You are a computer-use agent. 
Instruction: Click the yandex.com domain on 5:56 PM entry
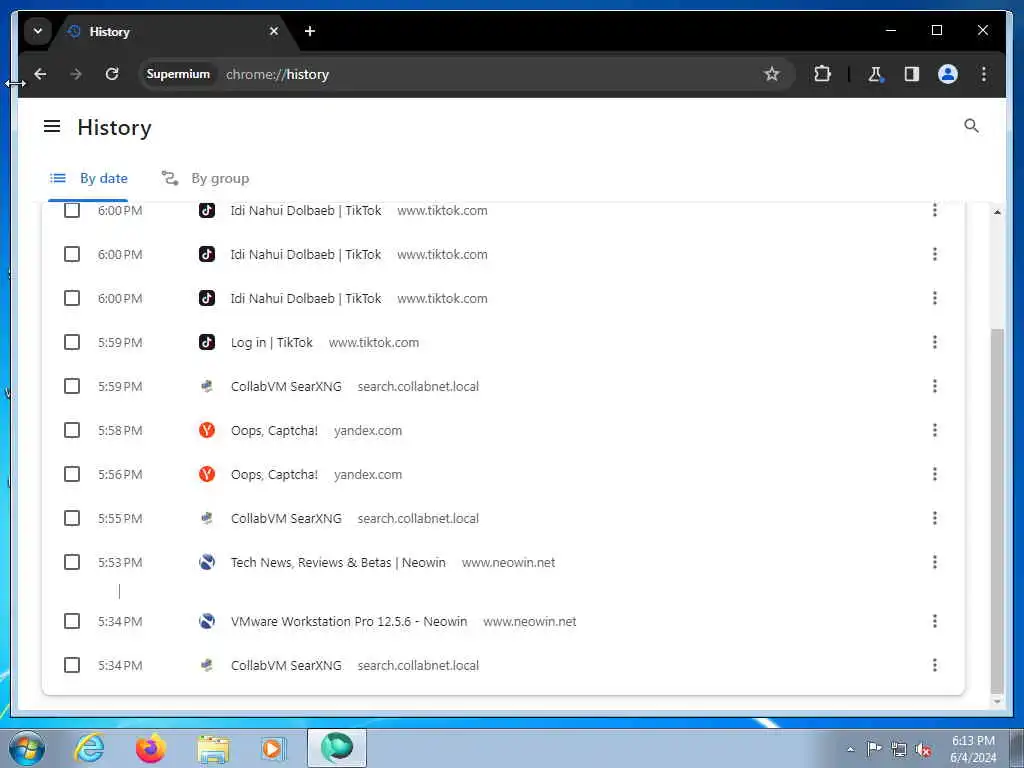(368, 474)
